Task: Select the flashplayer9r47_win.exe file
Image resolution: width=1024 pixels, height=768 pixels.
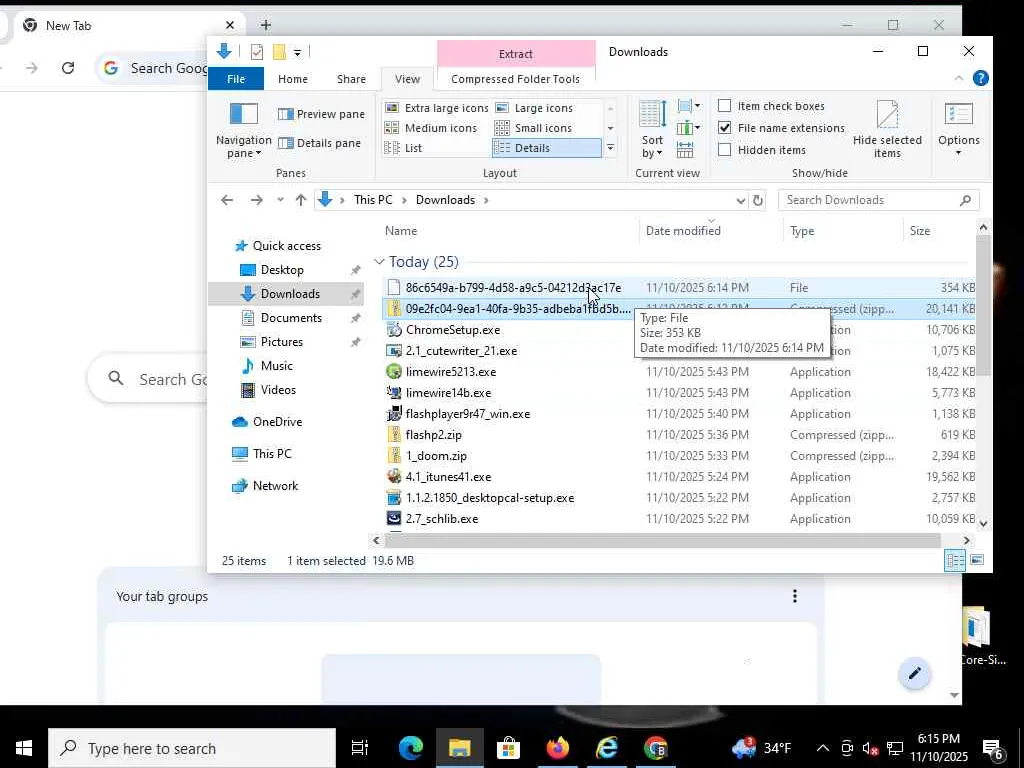Action: point(468,414)
